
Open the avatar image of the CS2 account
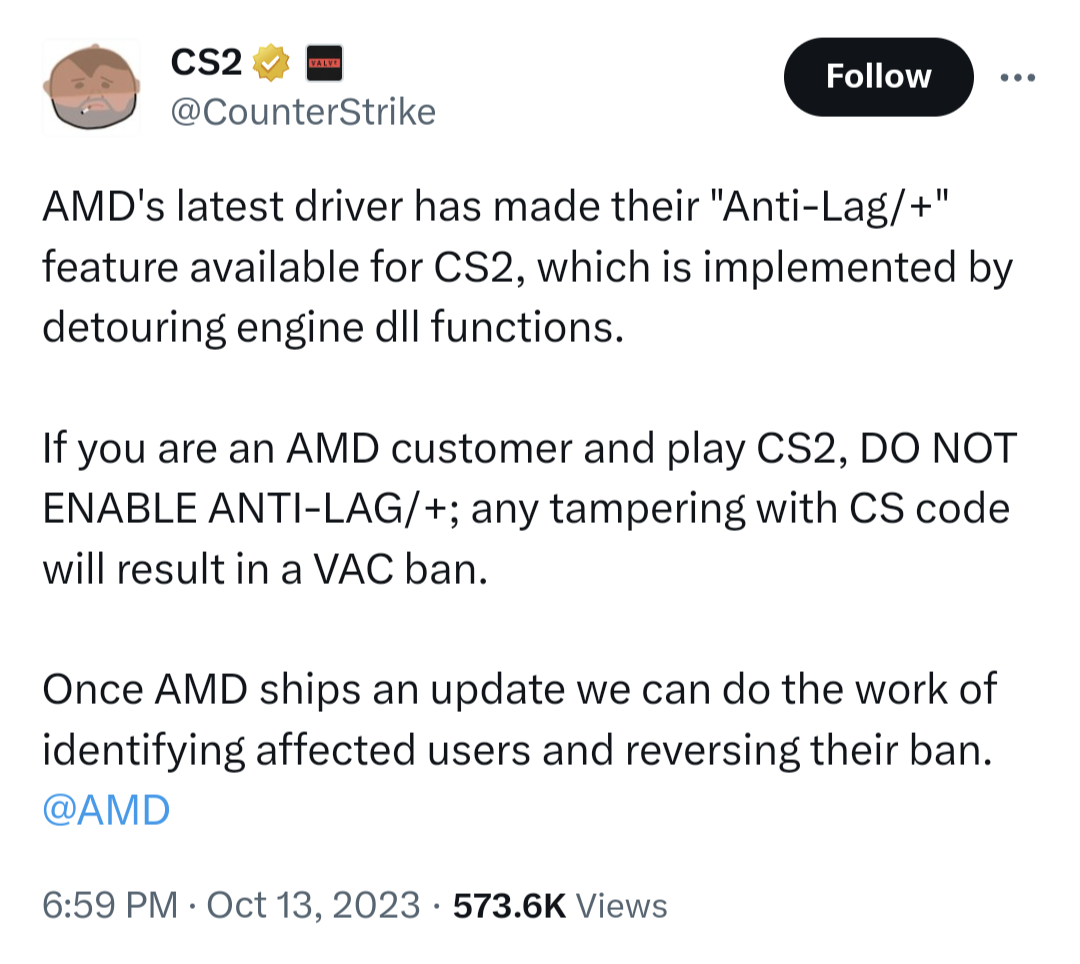point(93,86)
